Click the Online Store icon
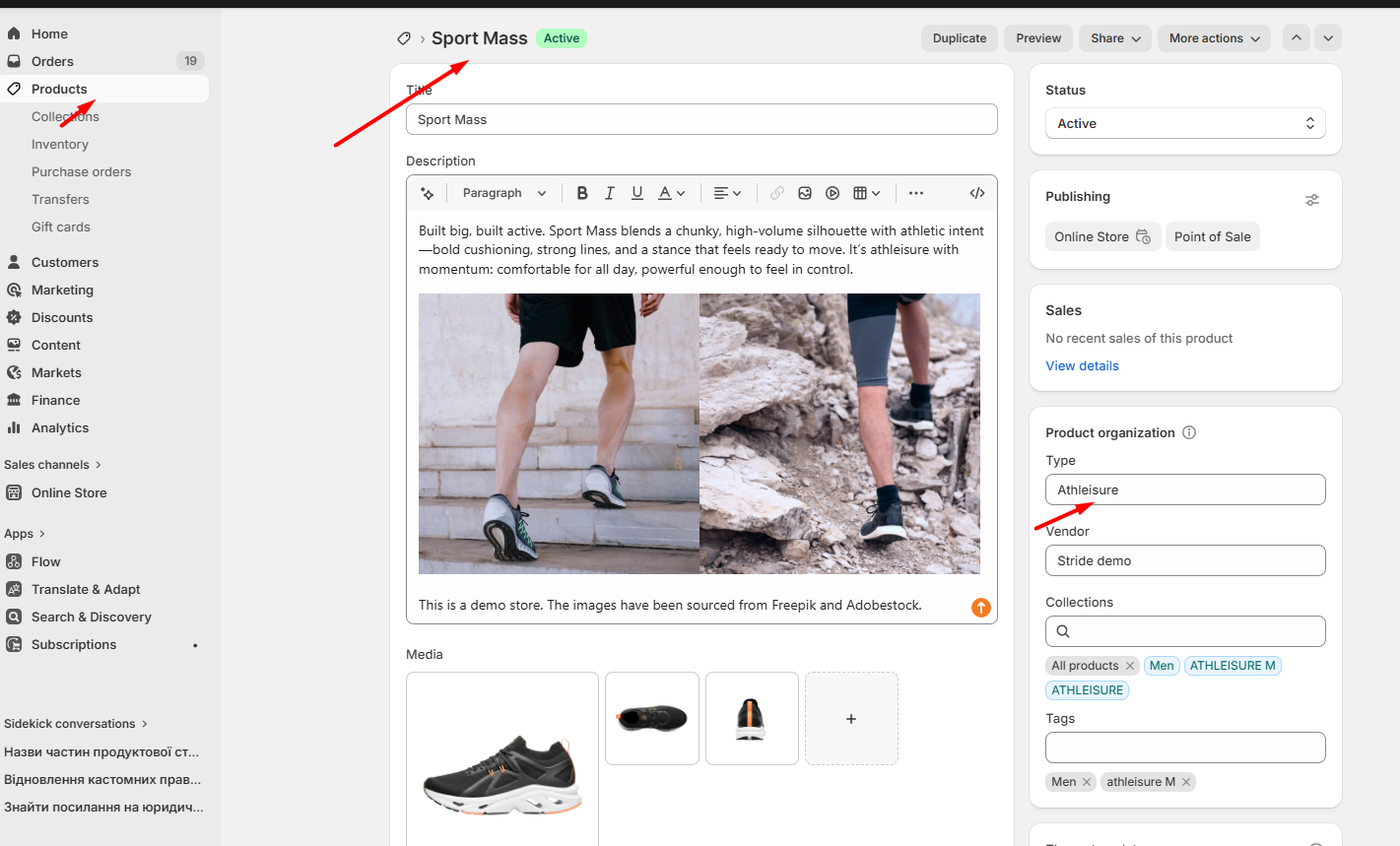1400x846 pixels. (x=14, y=492)
